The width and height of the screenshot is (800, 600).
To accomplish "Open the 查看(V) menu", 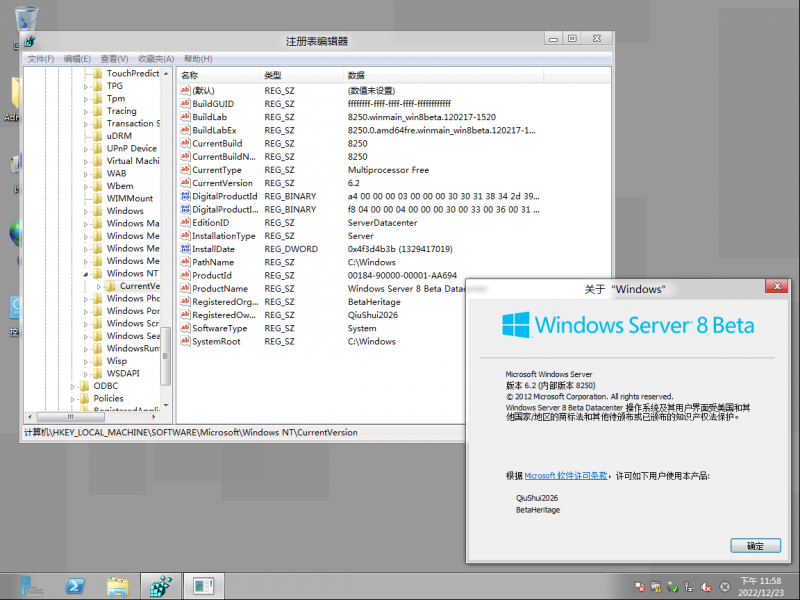I will click(x=114, y=59).
